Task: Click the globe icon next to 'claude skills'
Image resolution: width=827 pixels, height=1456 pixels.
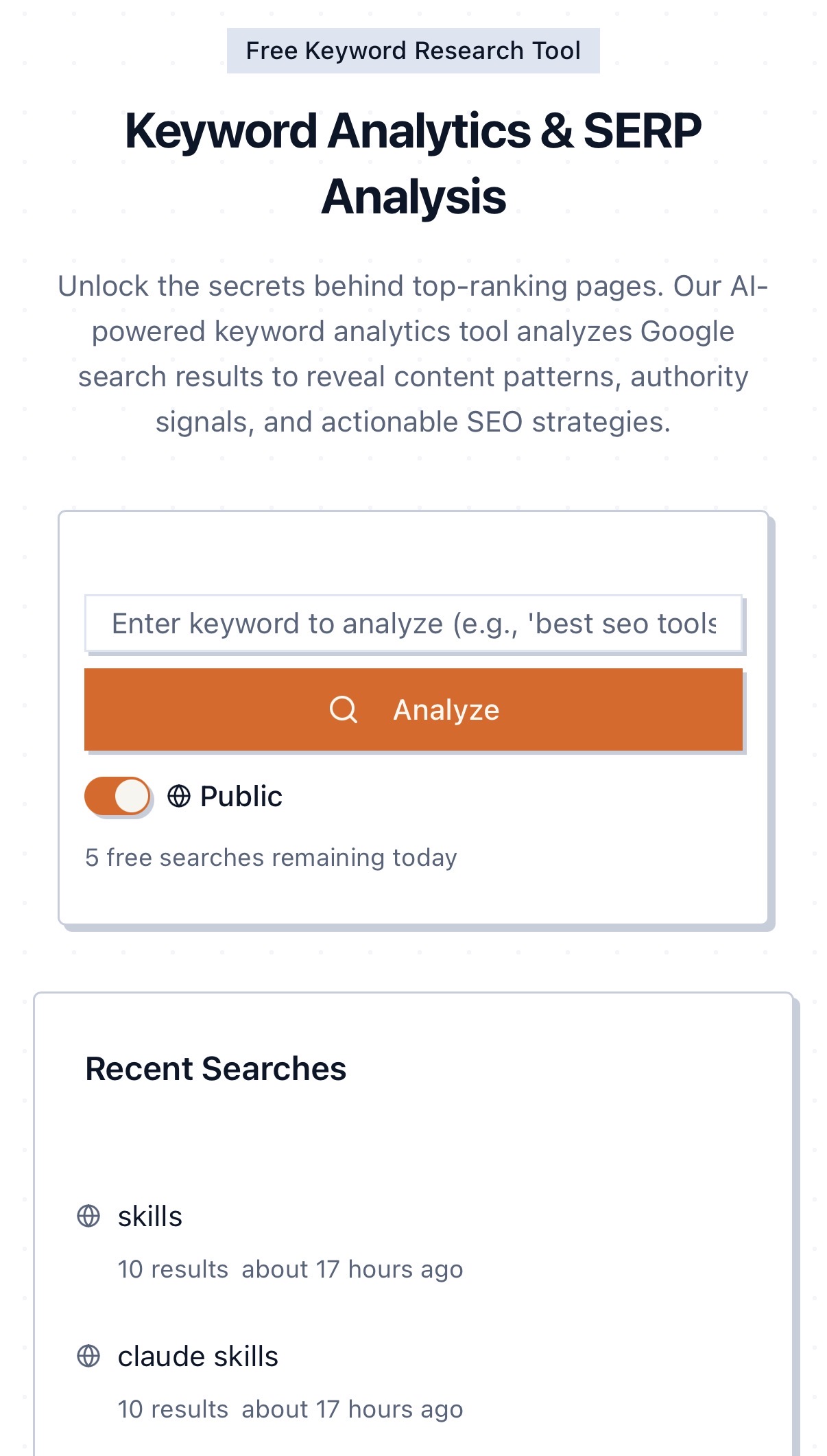Action: (88, 1356)
